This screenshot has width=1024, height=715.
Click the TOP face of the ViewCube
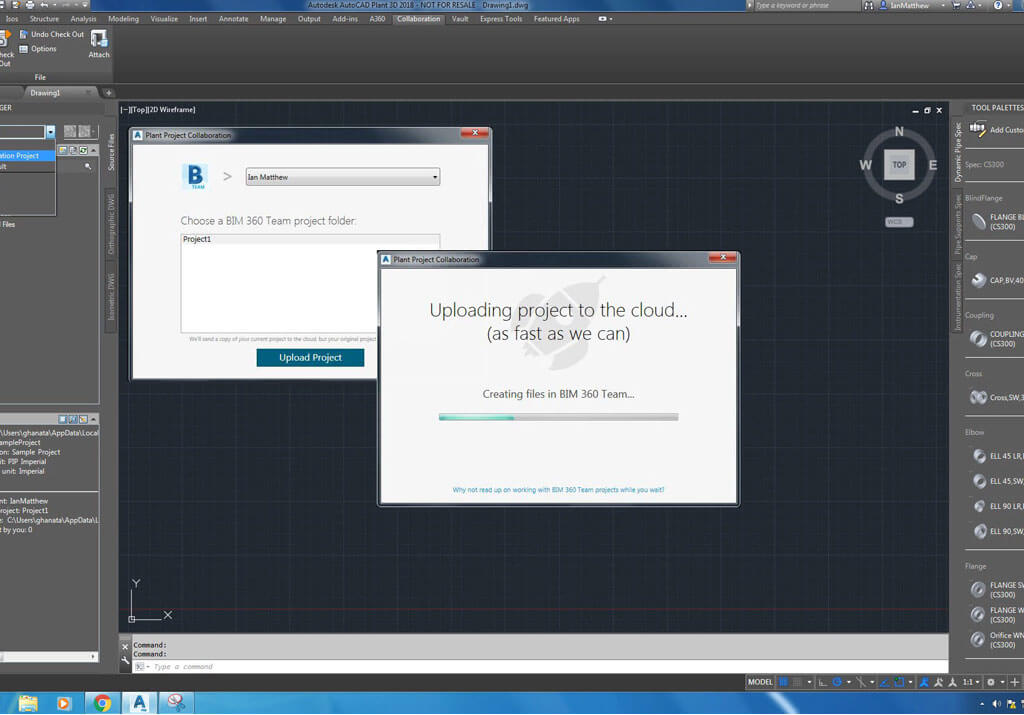click(899, 165)
